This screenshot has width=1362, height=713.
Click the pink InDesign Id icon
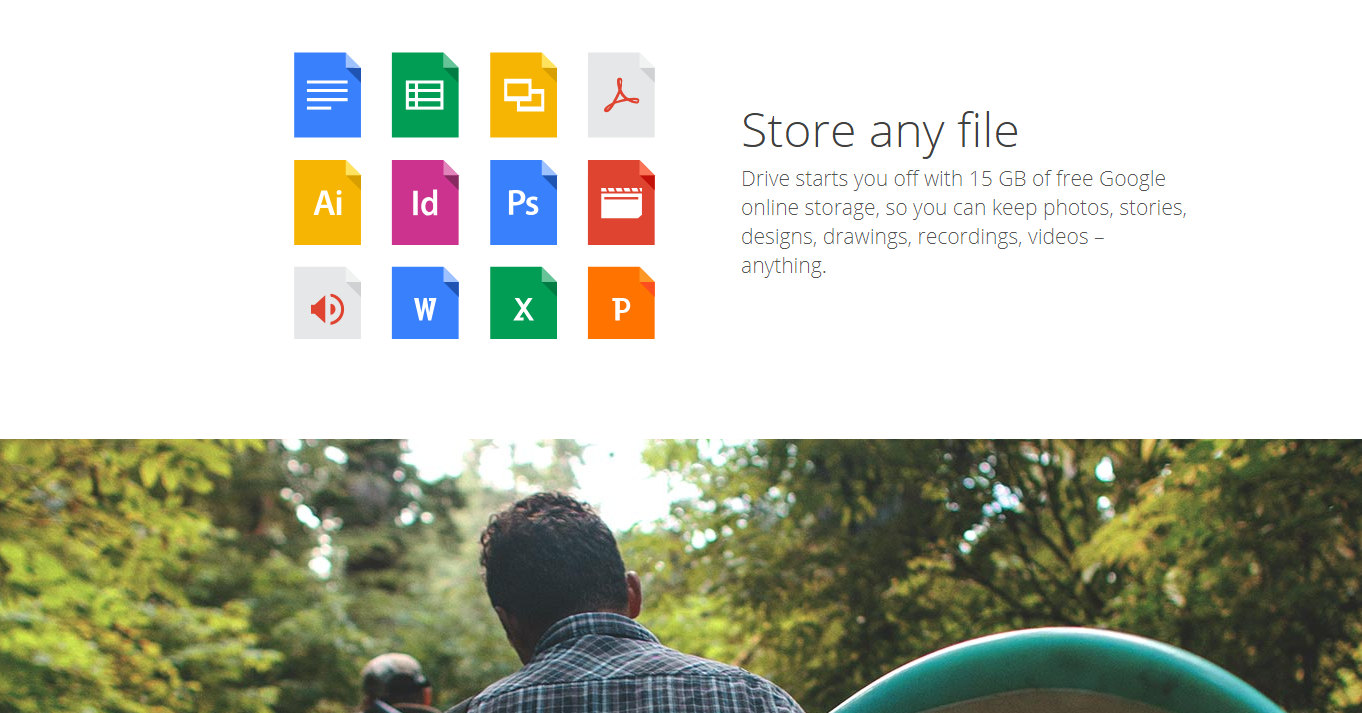(x=425, y=203)
